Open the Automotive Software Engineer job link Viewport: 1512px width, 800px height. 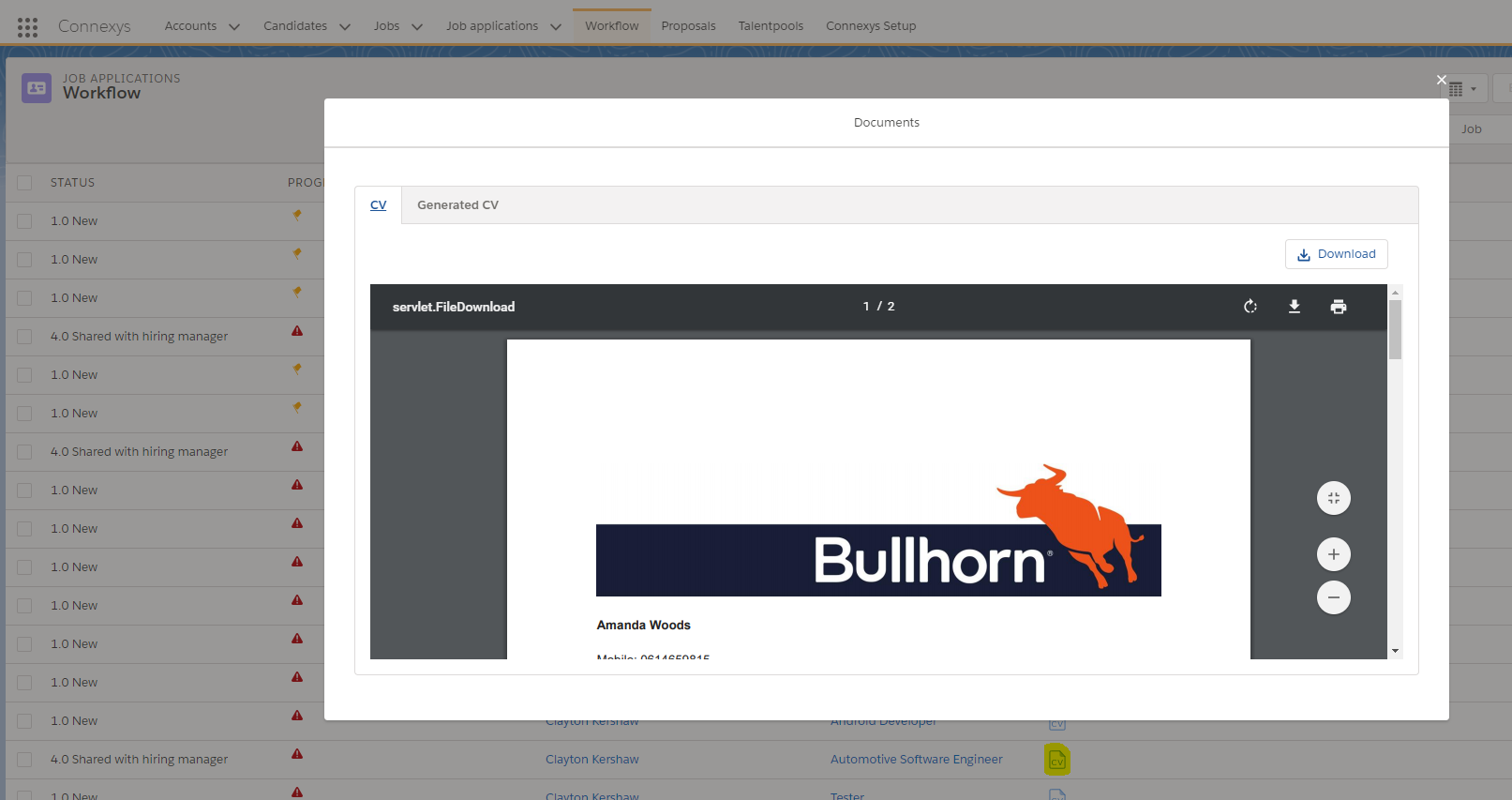click(917, 760)
